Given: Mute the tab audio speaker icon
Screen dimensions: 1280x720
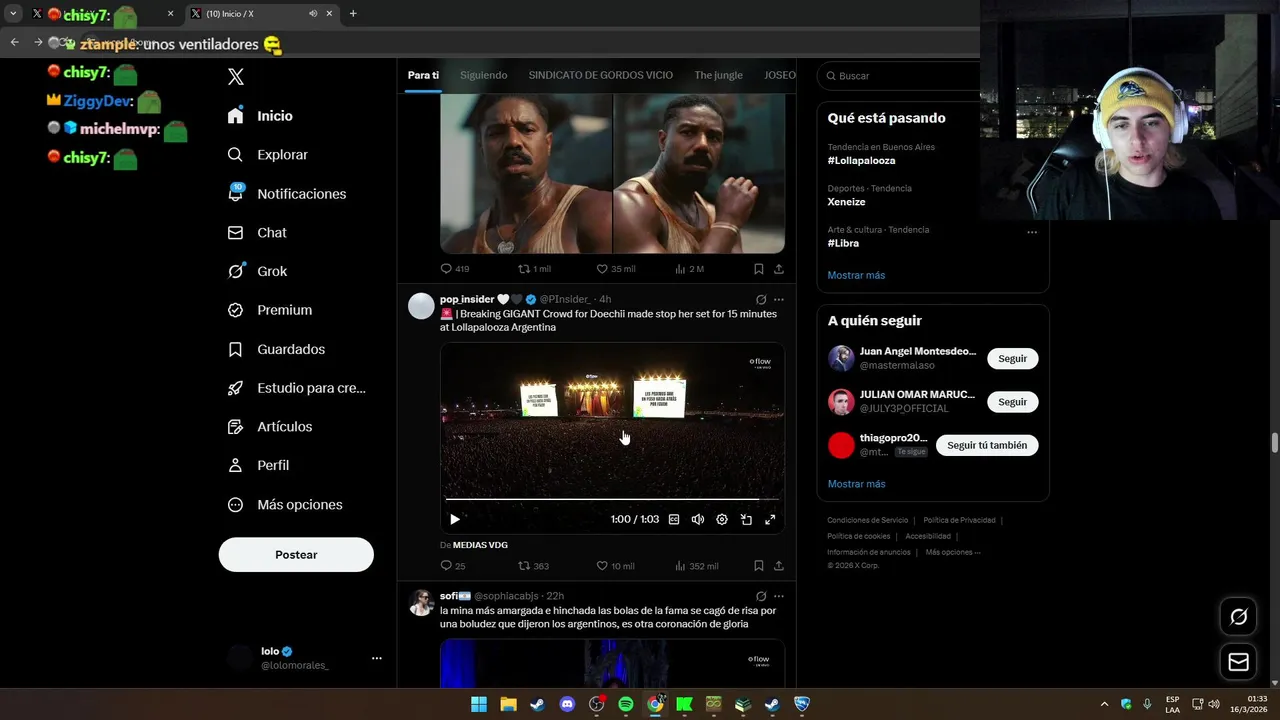Looking at the screenshot, I should click(313, 14).
